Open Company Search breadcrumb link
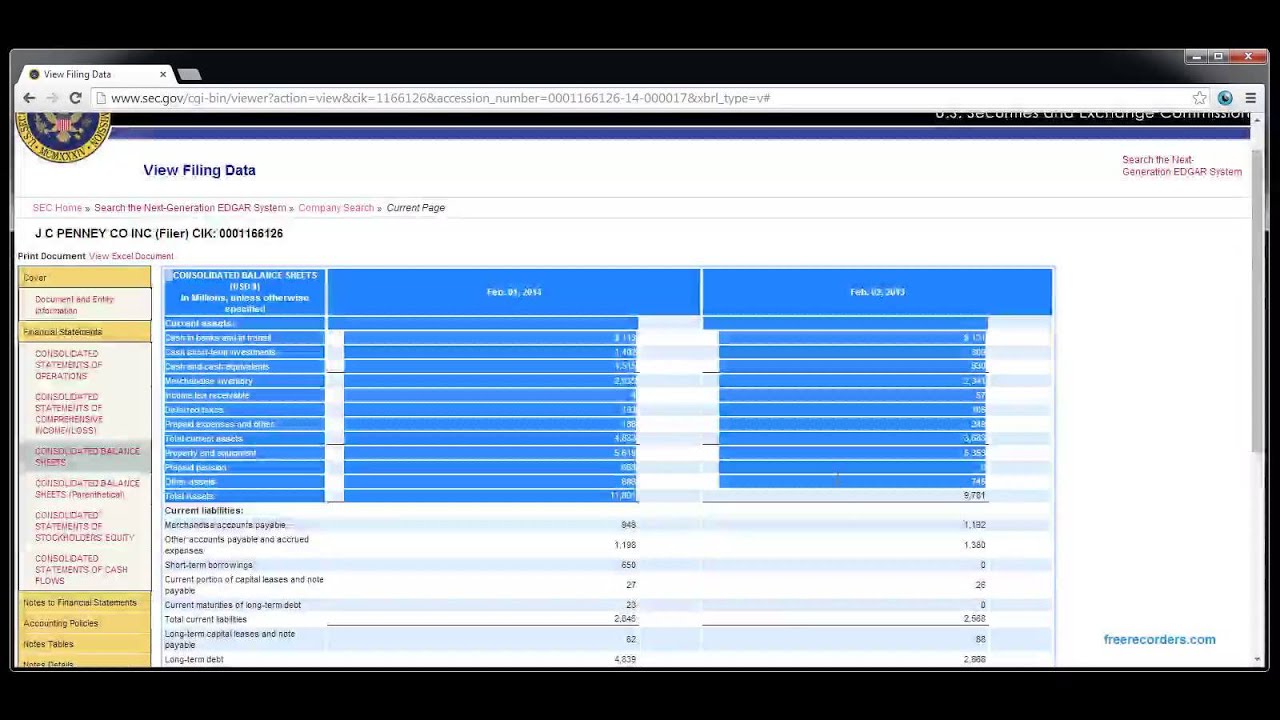1280x720 pixels. (336, 208)
